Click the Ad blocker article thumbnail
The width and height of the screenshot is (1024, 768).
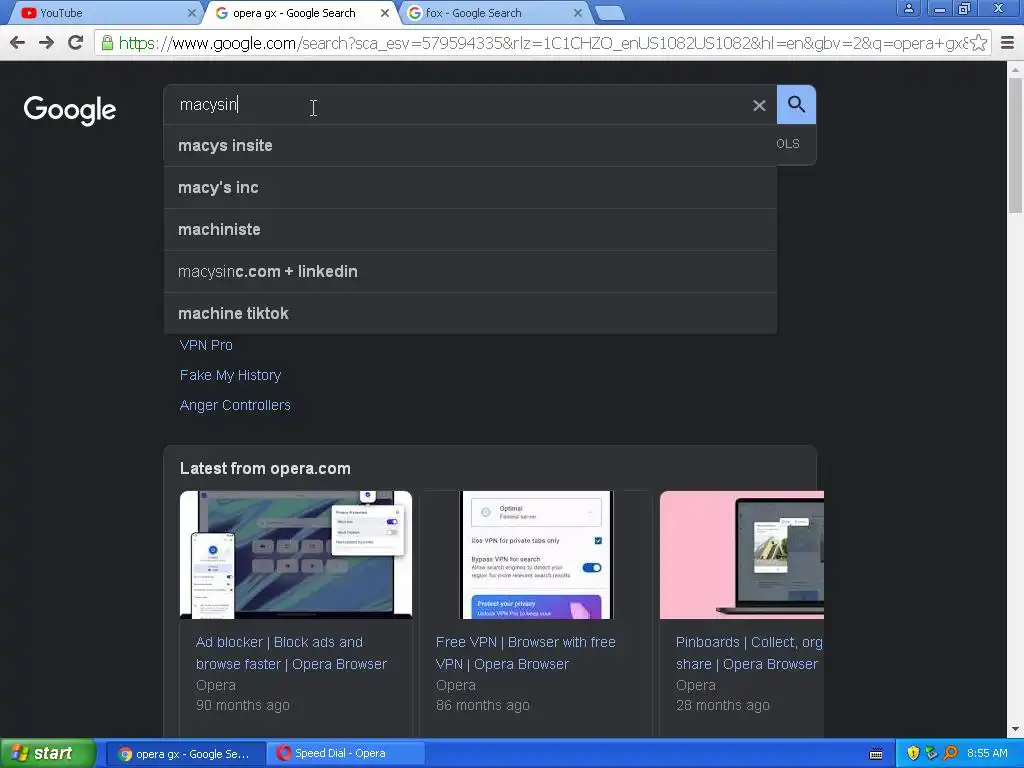click(296, 554)
